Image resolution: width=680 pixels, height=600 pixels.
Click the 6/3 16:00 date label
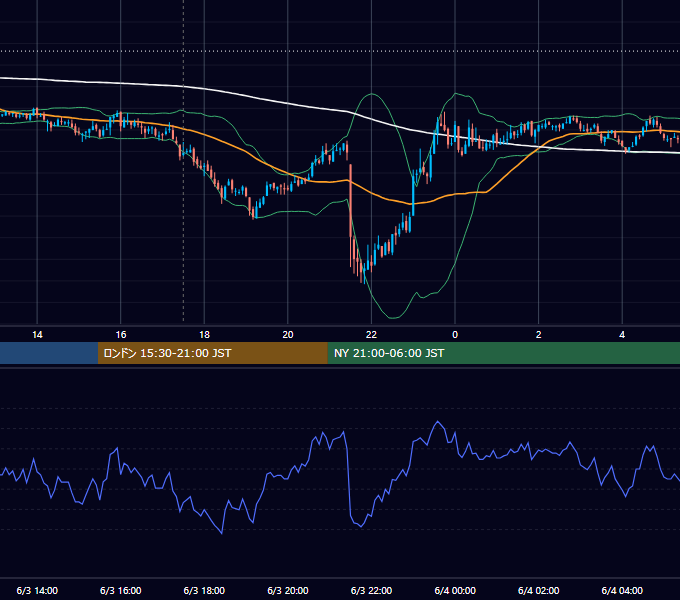(121, 590)
